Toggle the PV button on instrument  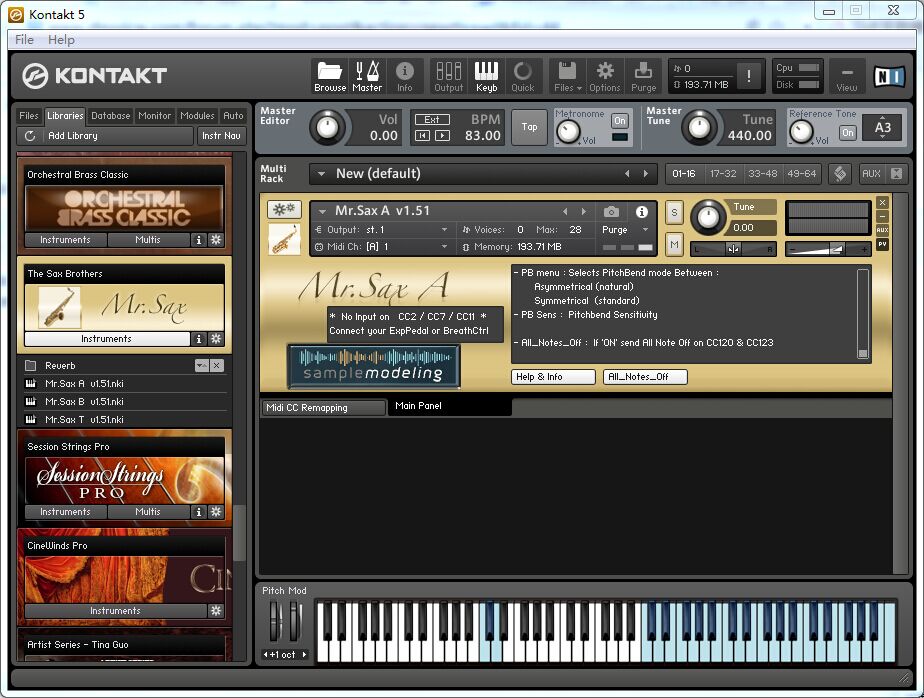point(882,244)
